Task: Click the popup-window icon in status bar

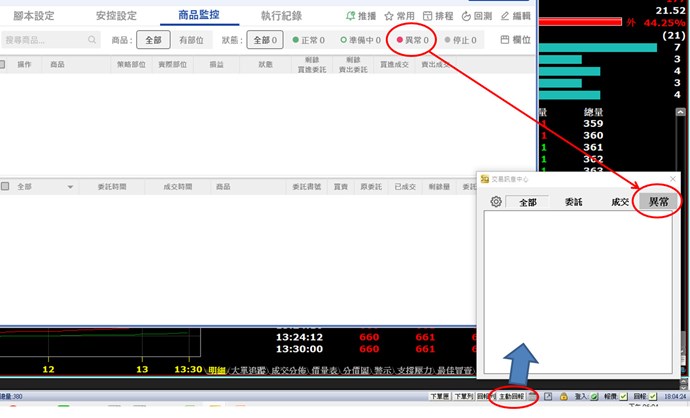Action: [548, 396]
